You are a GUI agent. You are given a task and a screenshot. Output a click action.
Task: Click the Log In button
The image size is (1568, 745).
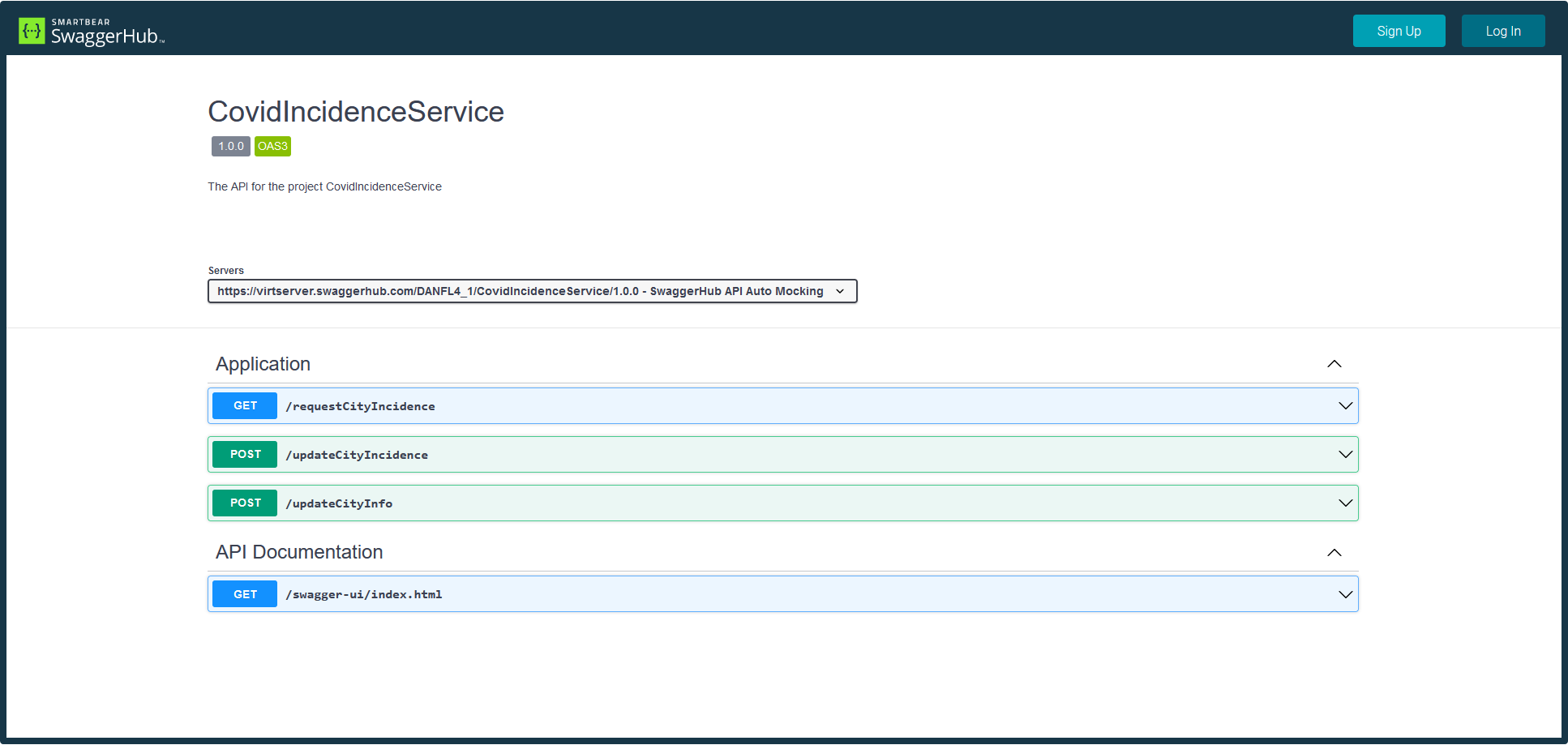[1503, 31]
